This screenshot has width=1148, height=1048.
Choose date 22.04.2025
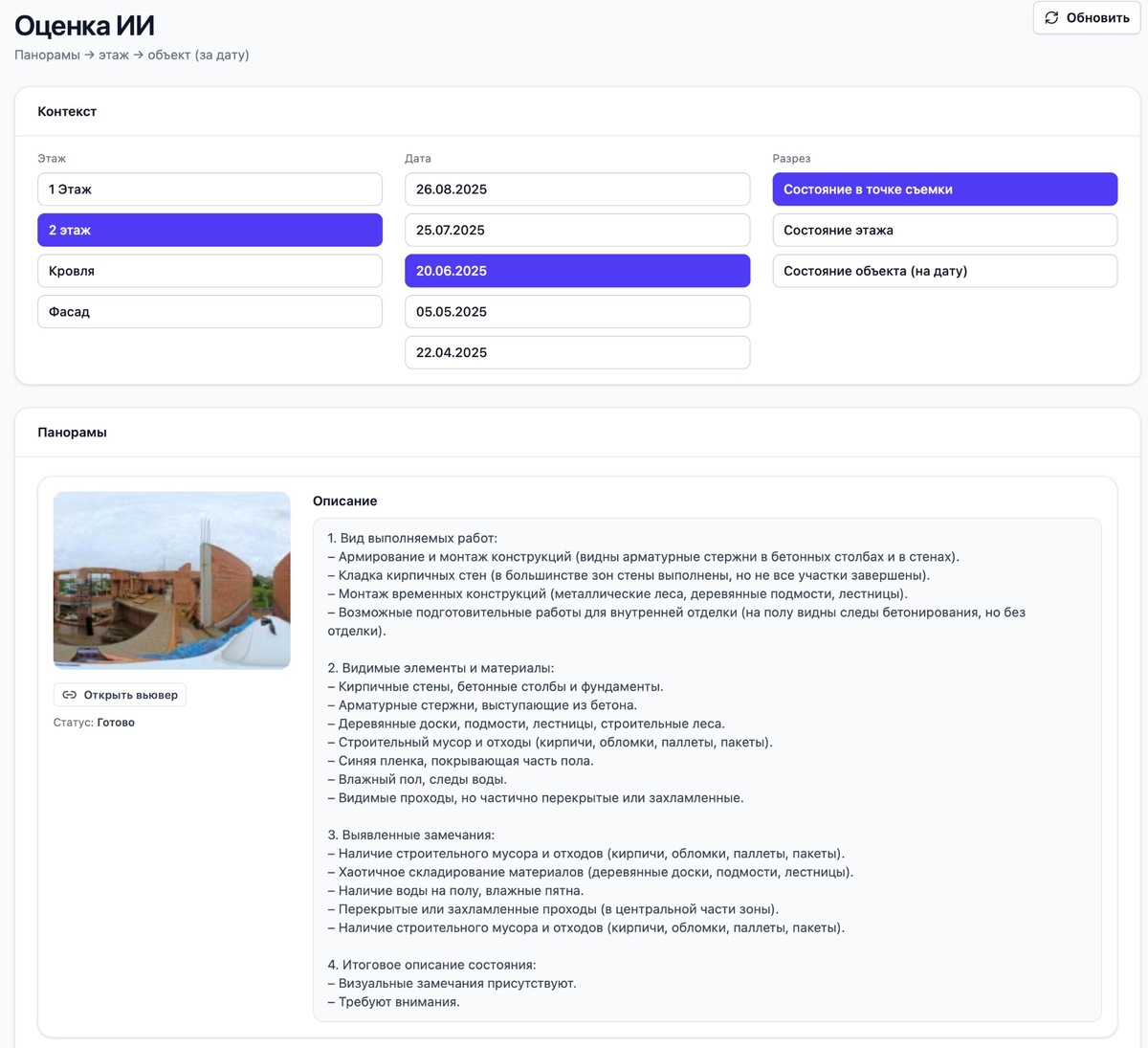tap(577, 352)
